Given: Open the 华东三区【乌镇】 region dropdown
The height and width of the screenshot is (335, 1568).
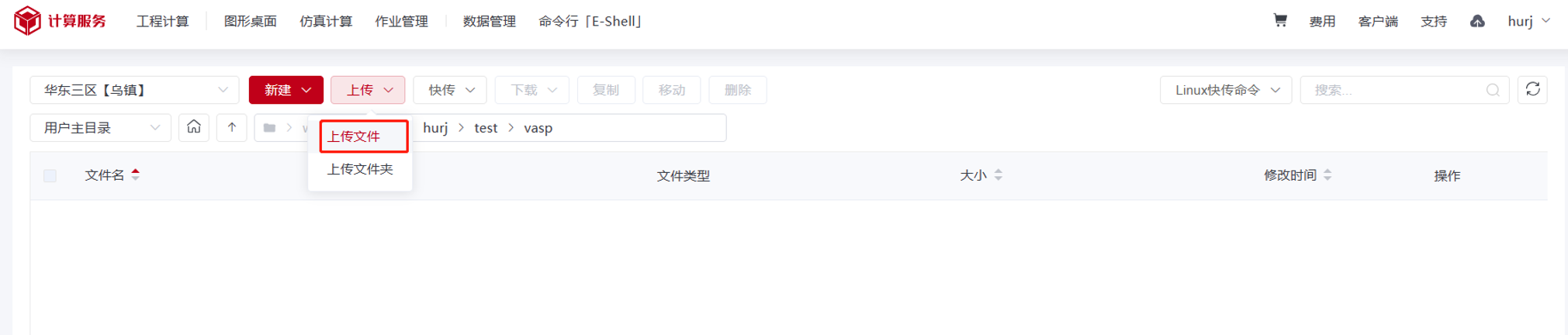Looking at the screenshot, I should click(134, 90).
